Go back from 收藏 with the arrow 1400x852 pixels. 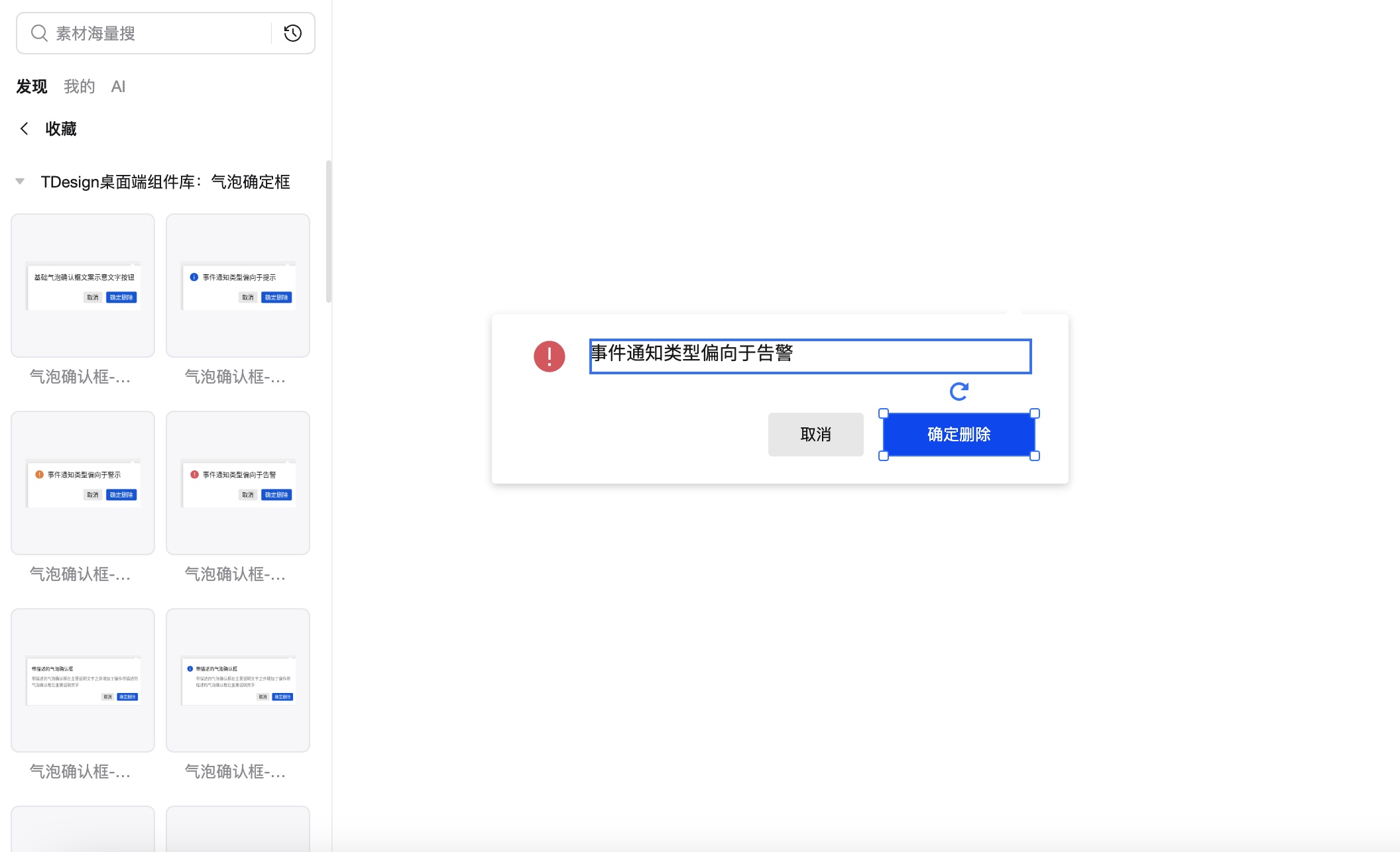coord(25,129)
